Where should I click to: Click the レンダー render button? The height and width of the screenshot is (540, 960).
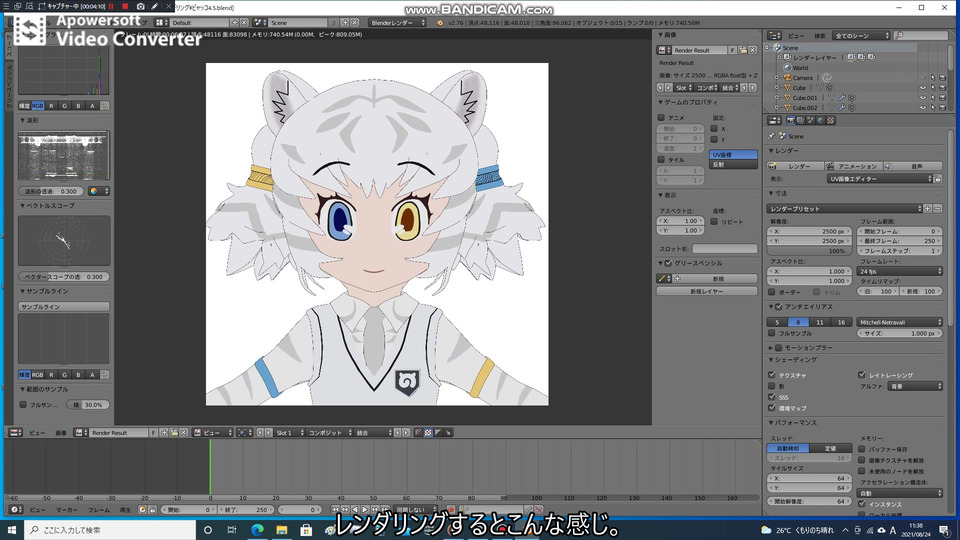[x=795, y=166]
